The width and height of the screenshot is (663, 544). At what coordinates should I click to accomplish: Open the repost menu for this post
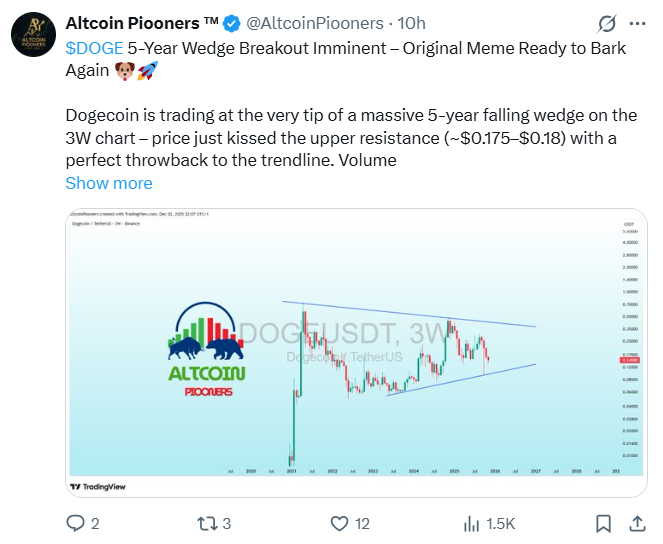pos(207,523)
